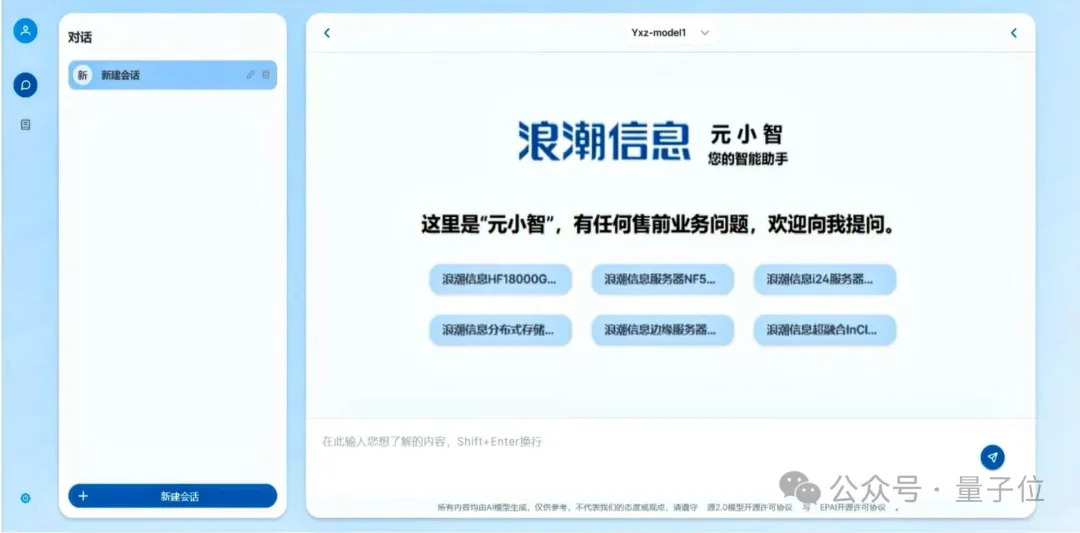Click the chevron at top-right of chat panel

point(1013,33)
